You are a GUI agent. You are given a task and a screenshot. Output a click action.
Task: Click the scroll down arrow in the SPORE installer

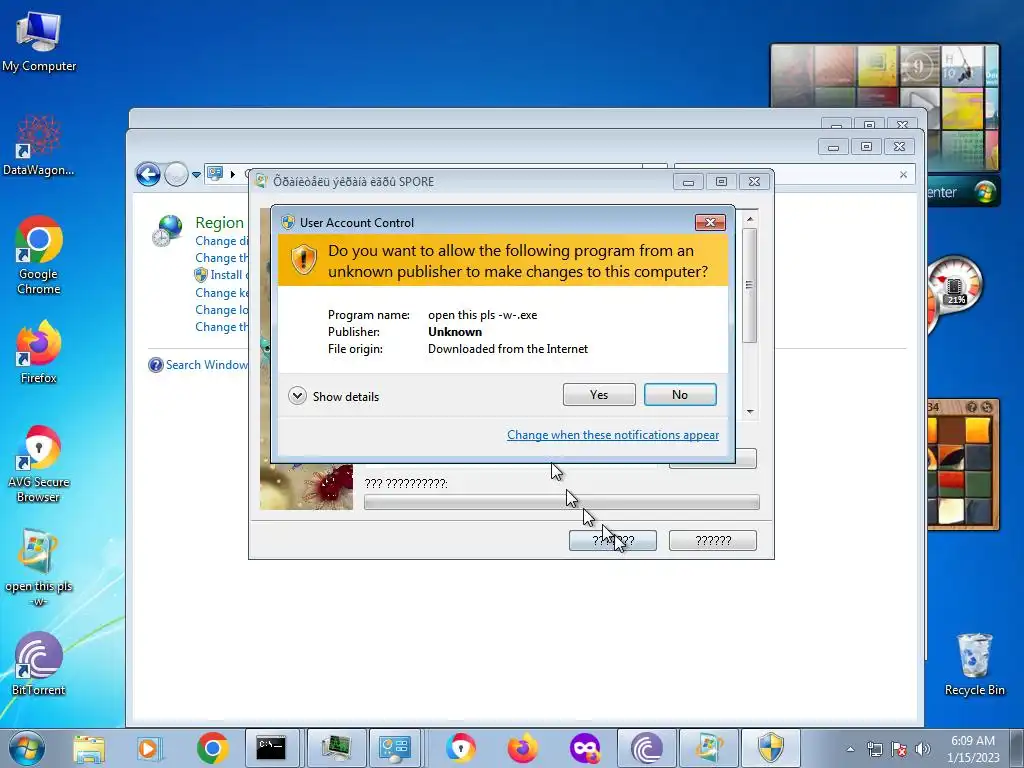750,411
